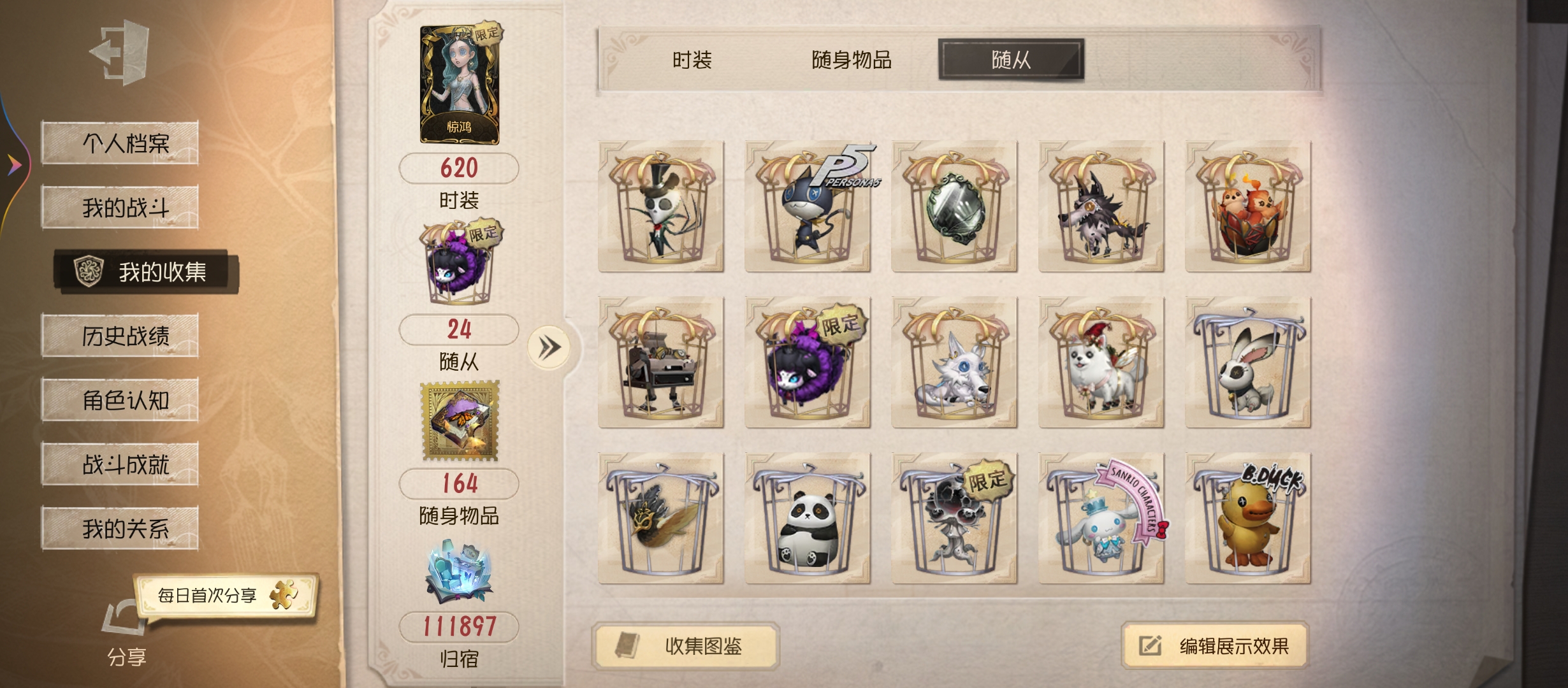Select the Sanrio Cinnamoroll pet
This screenshot has height=688, width=1568.
point(1101,519)
